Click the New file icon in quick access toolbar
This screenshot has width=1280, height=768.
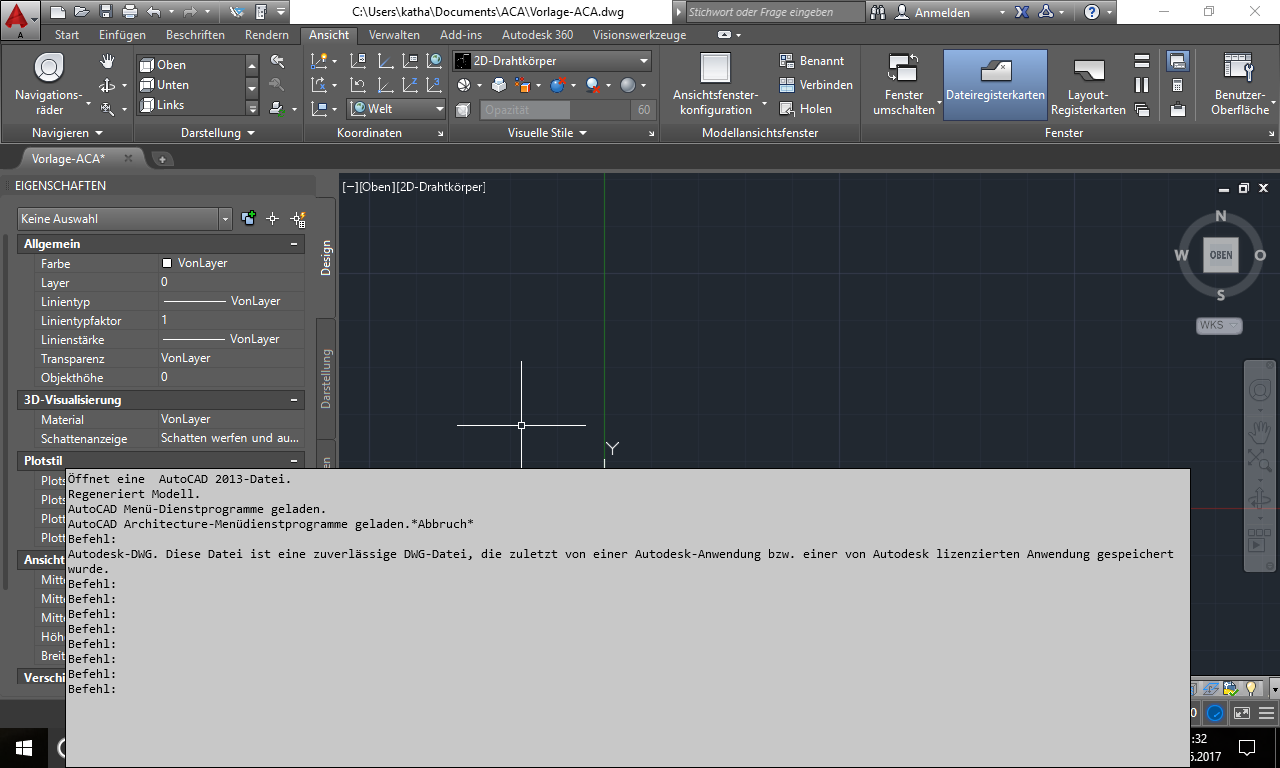[x=57, y=12]
